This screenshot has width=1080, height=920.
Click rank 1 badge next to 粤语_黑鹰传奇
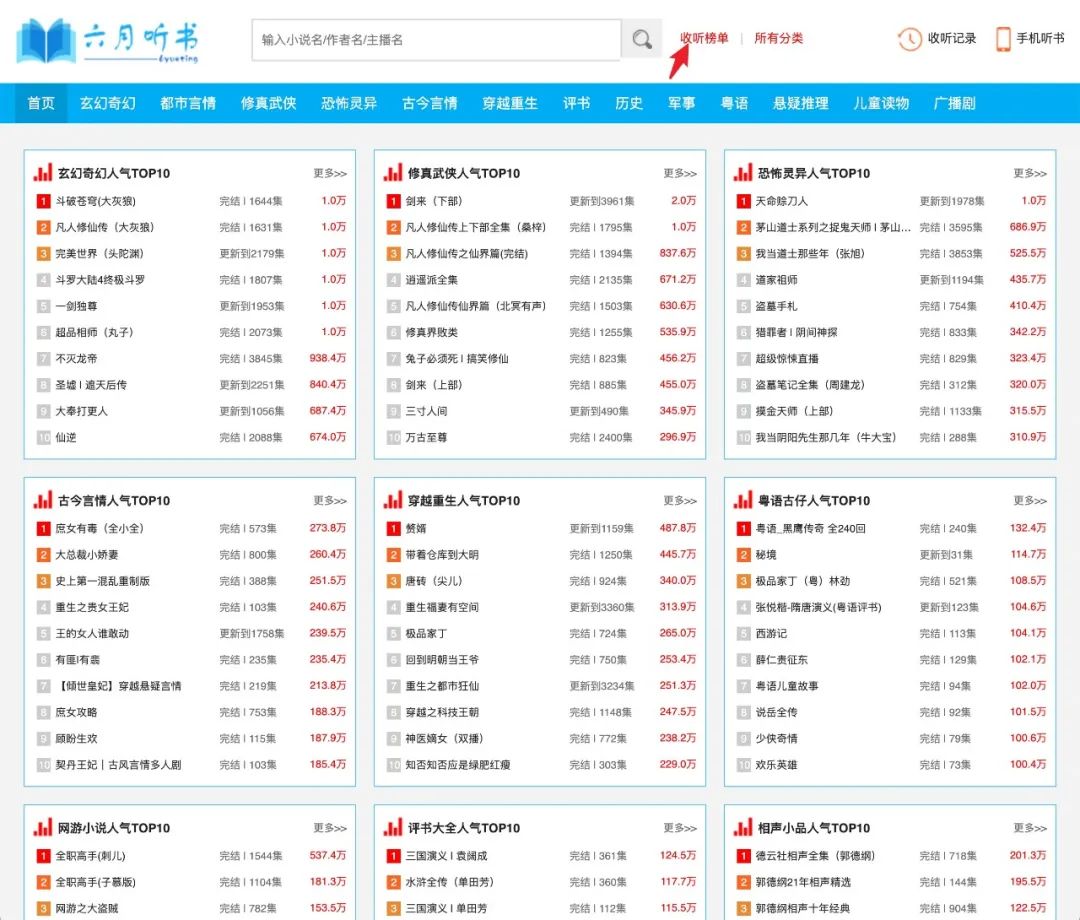pos(743,528)
